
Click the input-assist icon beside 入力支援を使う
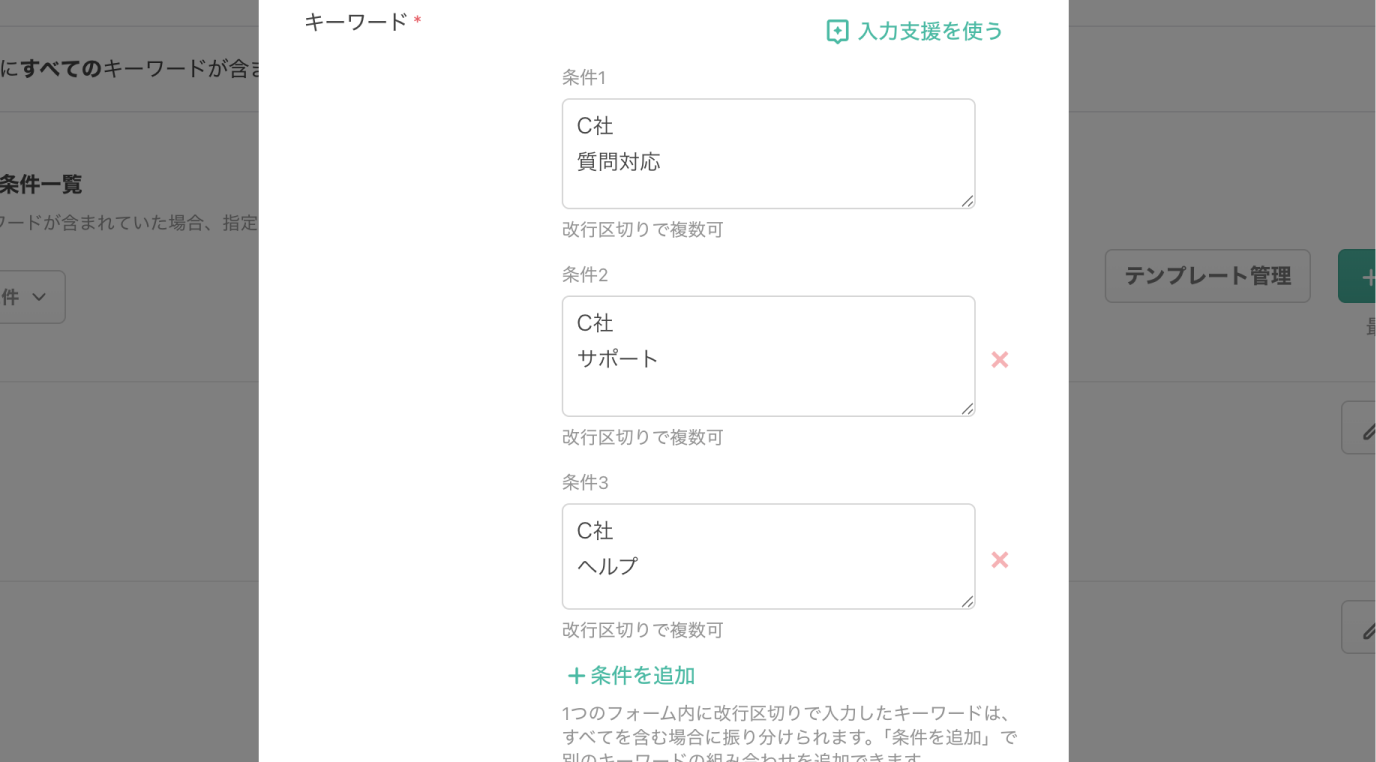pyautogui.click(x=836, y=31)
